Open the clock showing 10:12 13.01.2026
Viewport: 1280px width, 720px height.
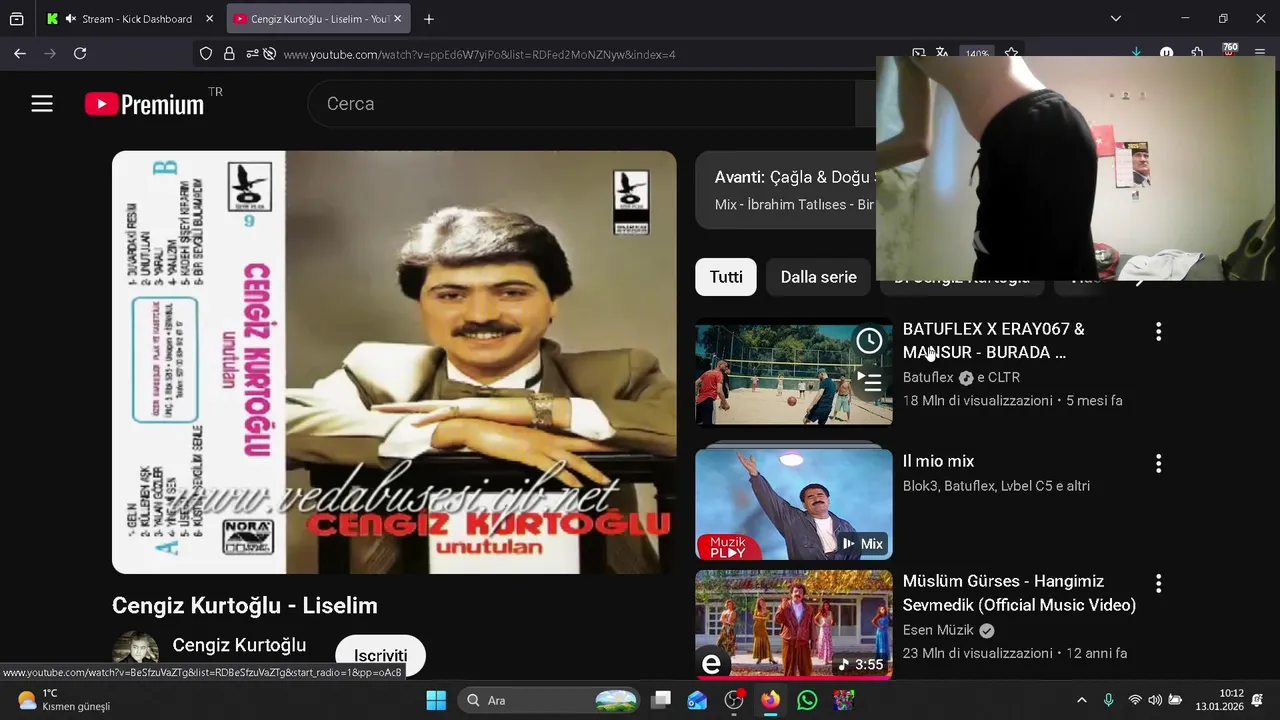coord(1219,700)
